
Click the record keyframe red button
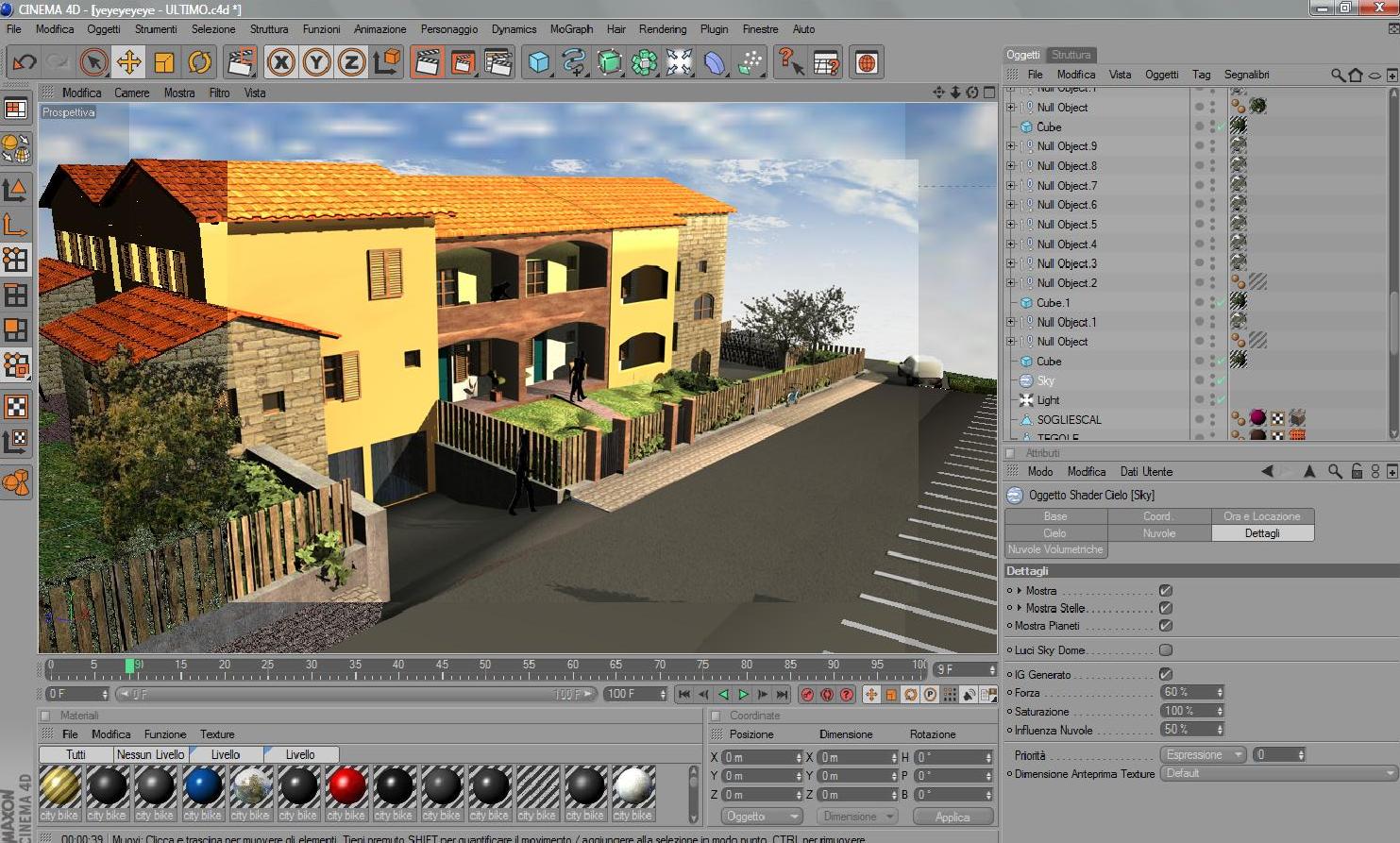click(x=807, y=695)
